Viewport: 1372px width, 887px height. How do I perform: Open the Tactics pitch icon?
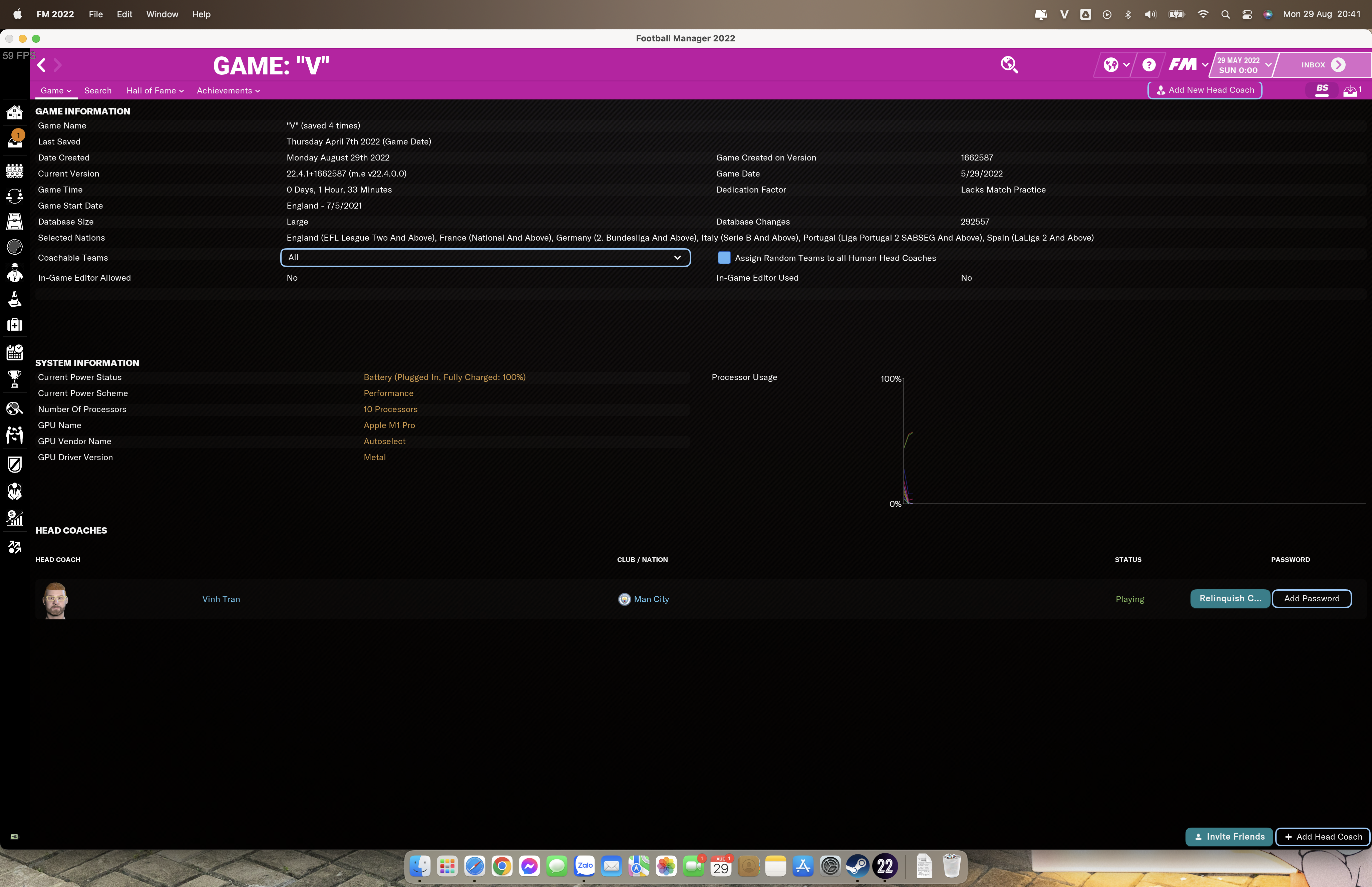(14, 221)
